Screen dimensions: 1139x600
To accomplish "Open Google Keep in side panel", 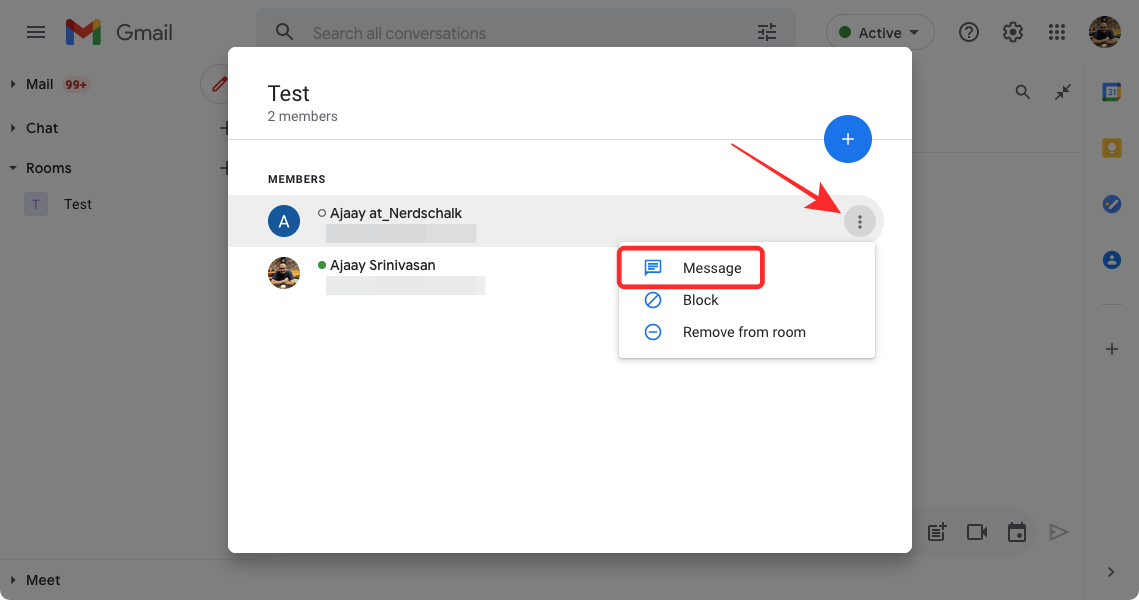I will [1111, 148].
